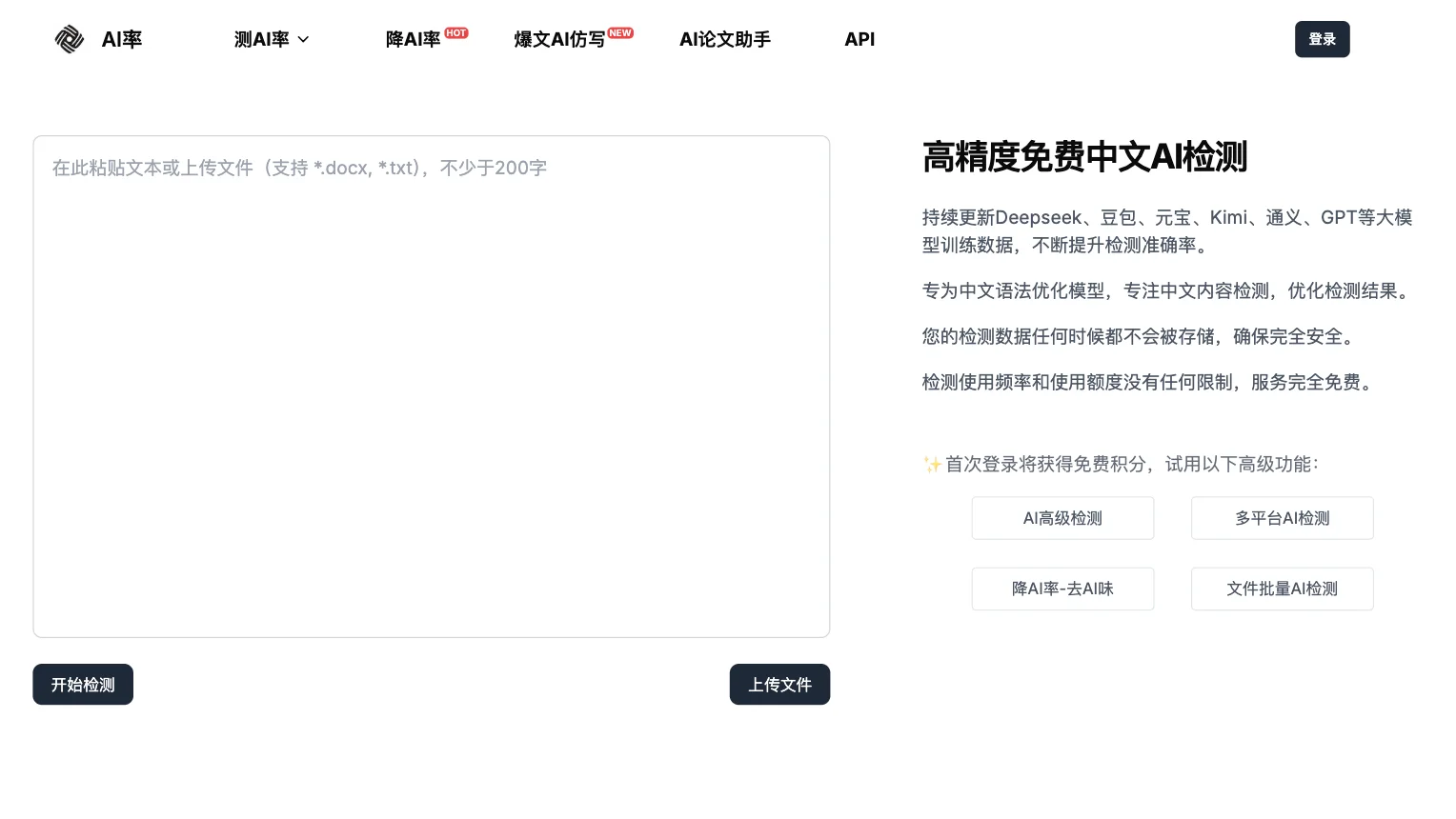
Task: Click the AI率 brand name text
Action: pyautogui.click(x=122, y=39)
